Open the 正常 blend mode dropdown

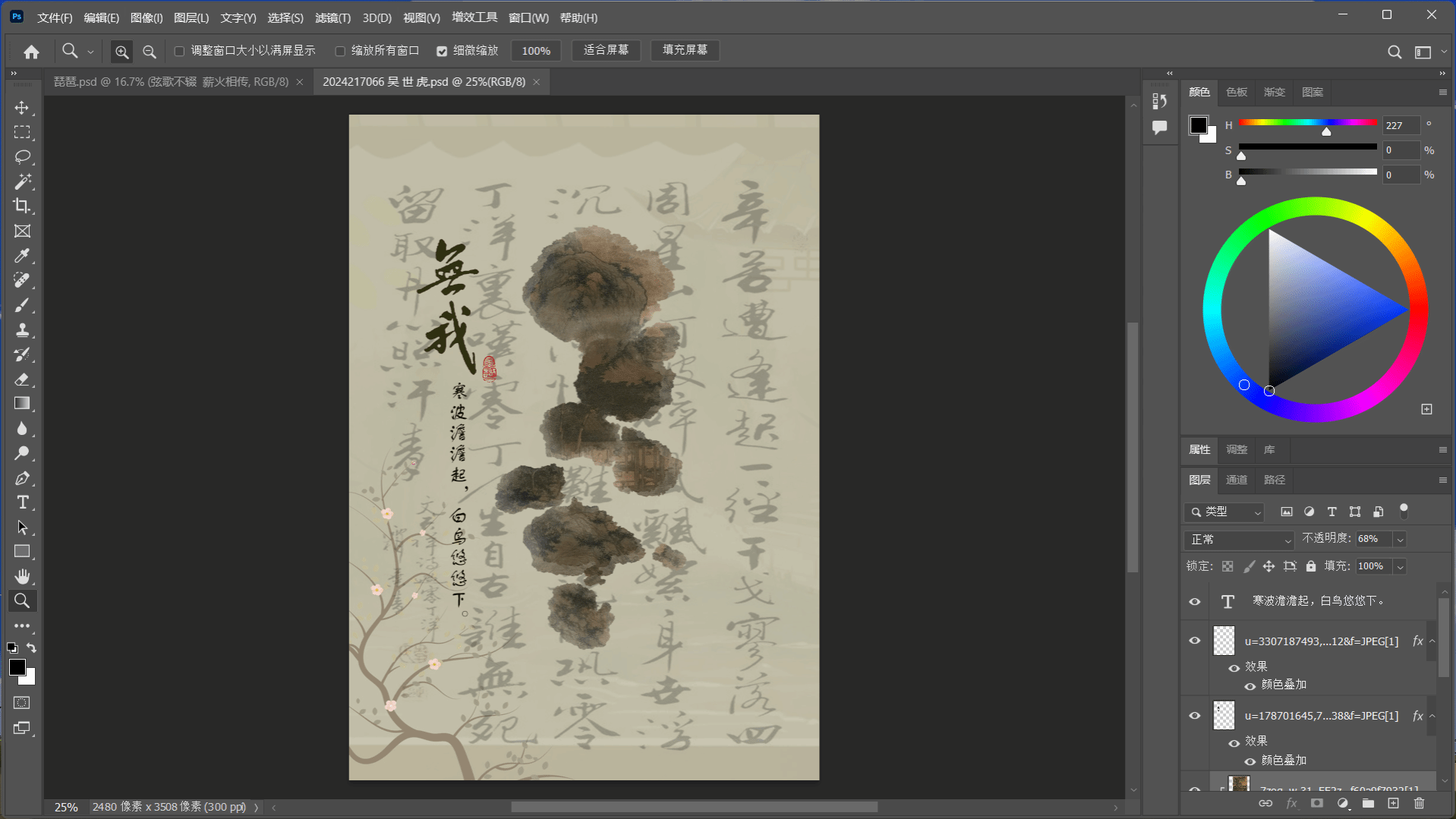point(1239,540)
